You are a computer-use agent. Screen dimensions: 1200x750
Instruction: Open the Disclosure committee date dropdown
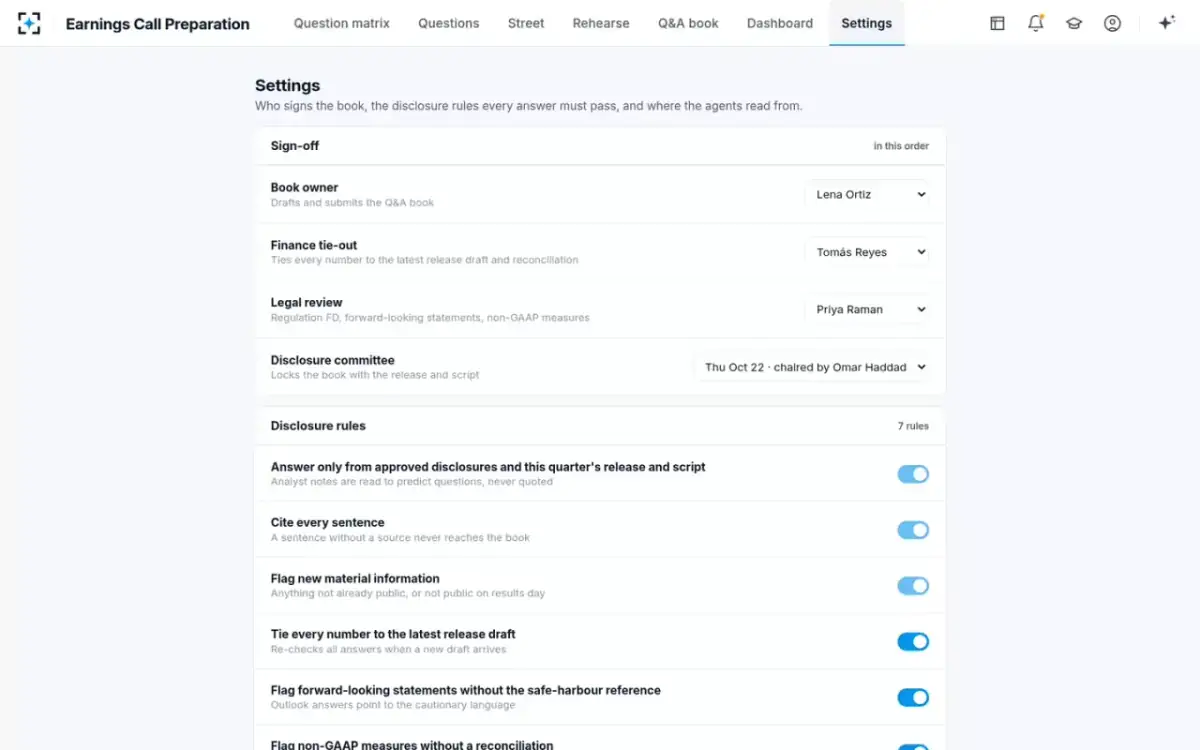click(x=812, y=367)
